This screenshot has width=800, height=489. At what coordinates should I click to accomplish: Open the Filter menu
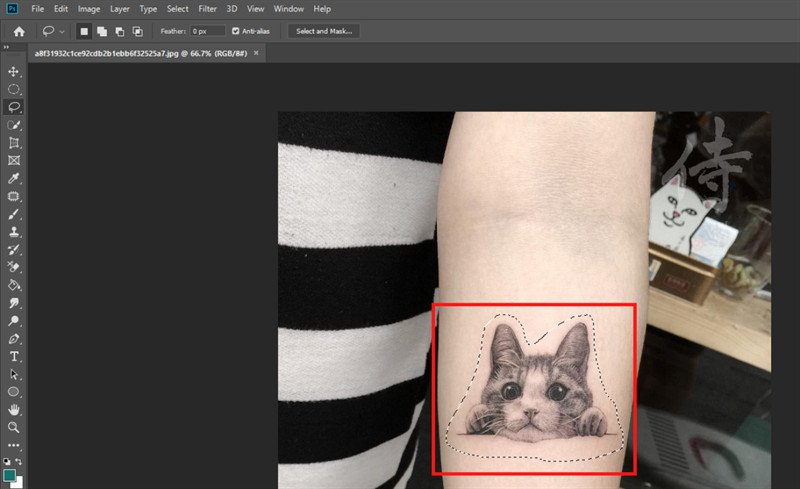(207, 8)
